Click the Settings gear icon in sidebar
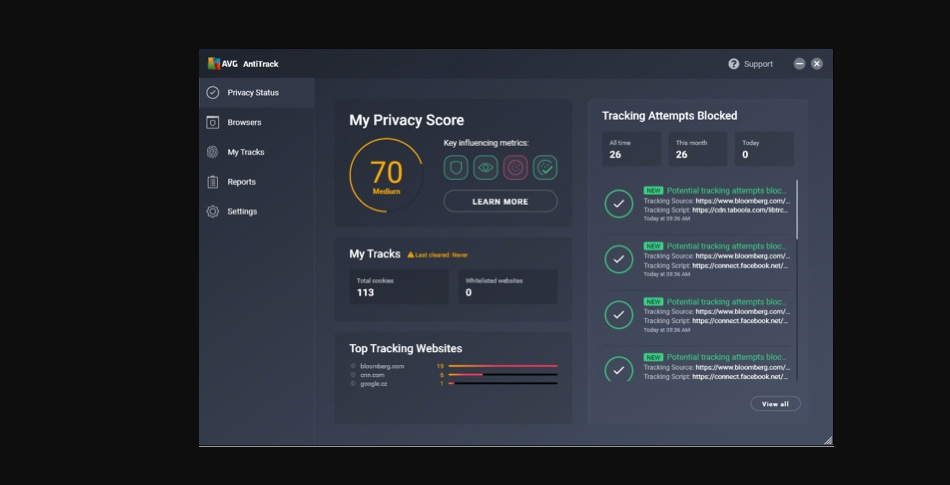The width and height of the screenshot is (950, 485). coord(212,212)
